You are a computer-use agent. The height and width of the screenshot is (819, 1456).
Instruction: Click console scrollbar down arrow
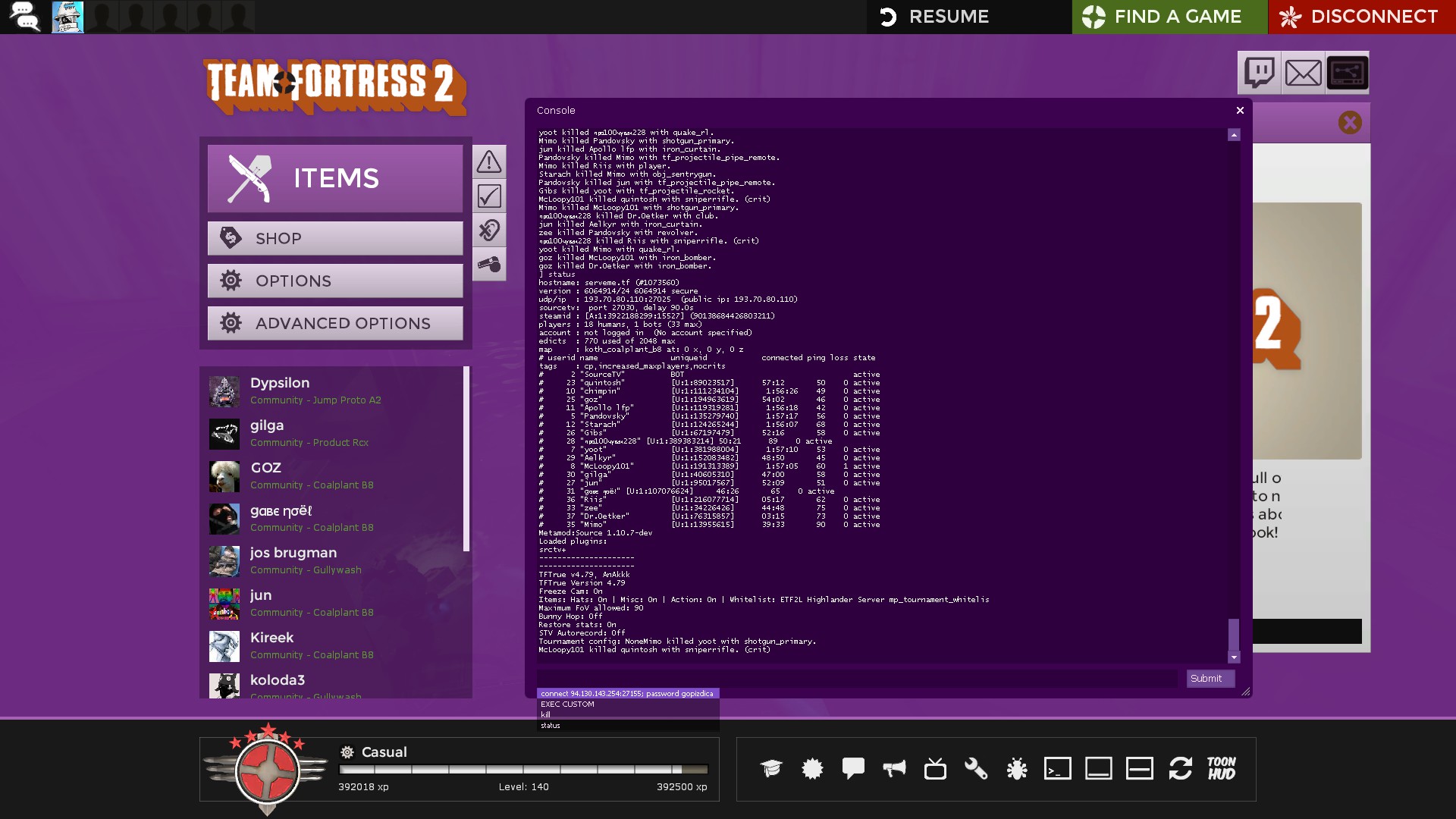(1234, 657)
